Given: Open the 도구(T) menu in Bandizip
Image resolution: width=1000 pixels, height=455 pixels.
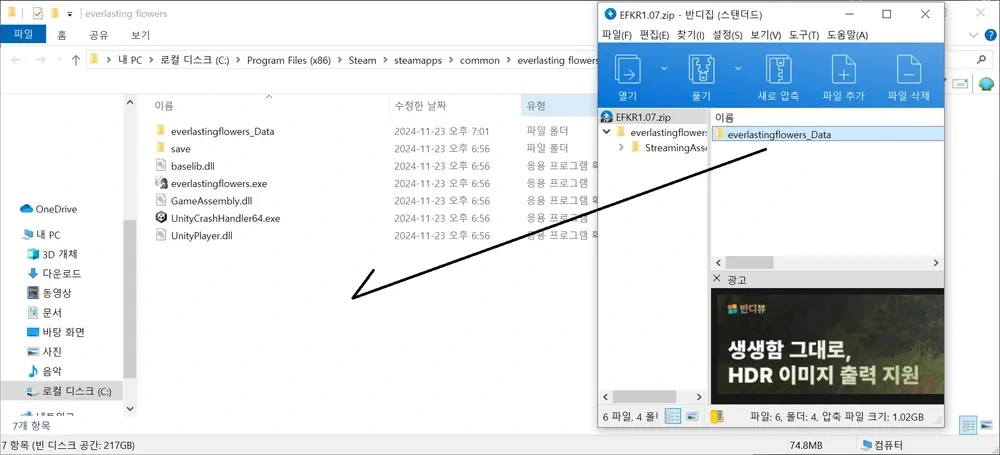Looking at the screenshot, I should 804,34.
